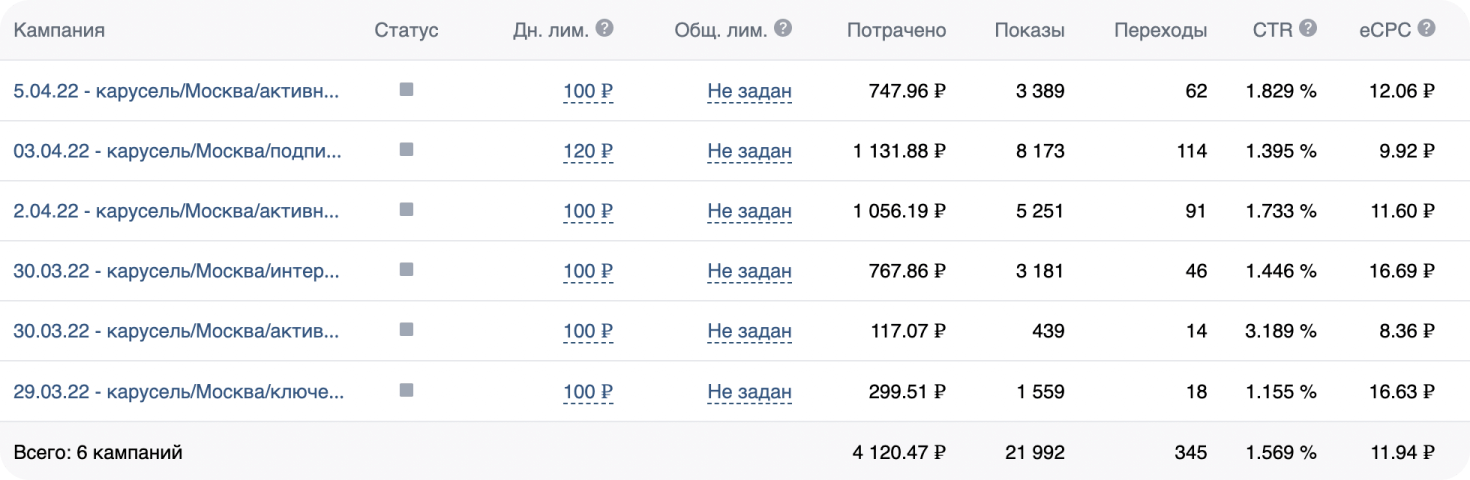The width and height of the screenshot is (1470, 480).
Task: Click the Всего: 6 кампаний summary row
Action: 98,452
